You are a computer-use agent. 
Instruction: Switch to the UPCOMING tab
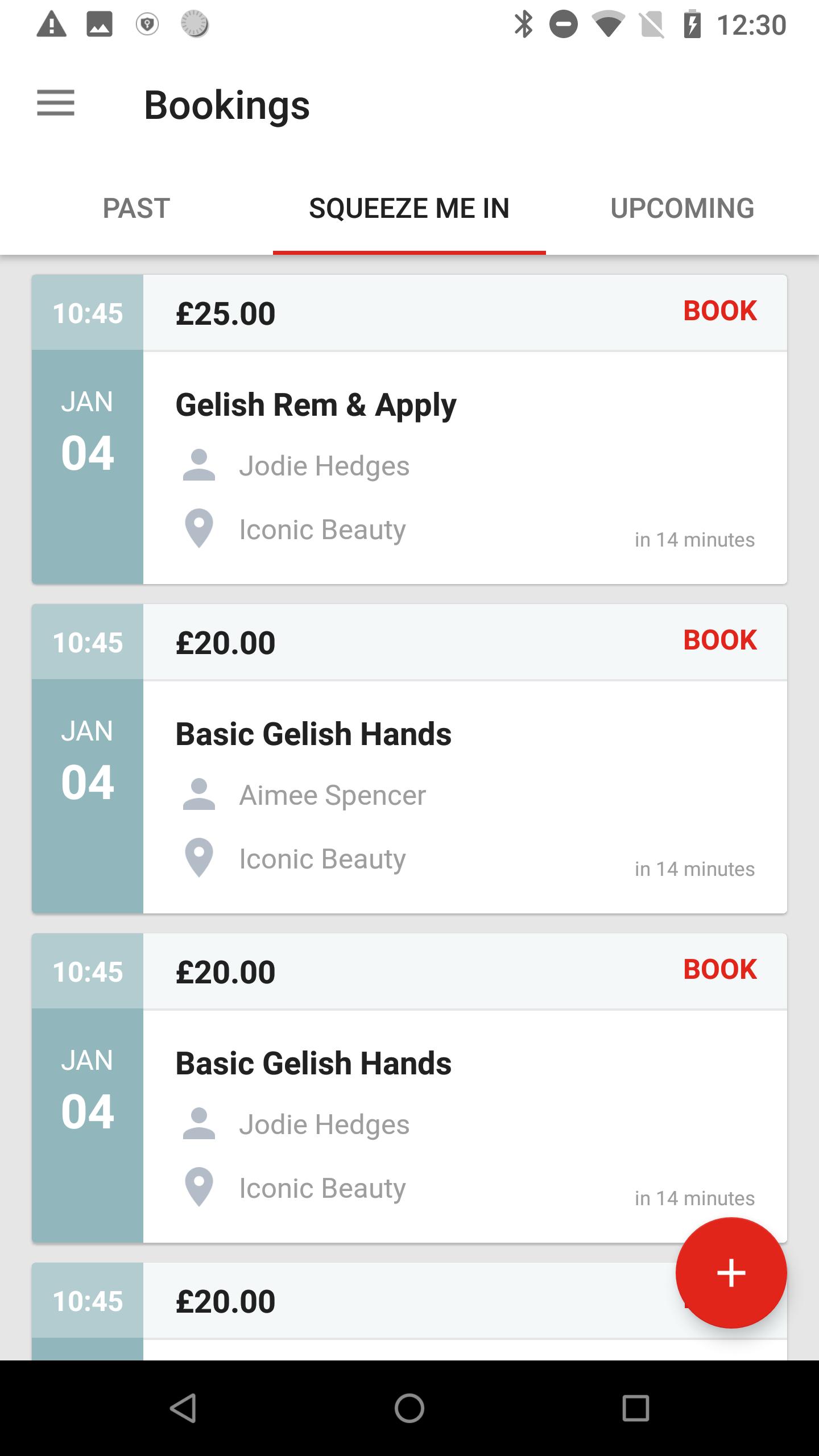coord(682,208)
